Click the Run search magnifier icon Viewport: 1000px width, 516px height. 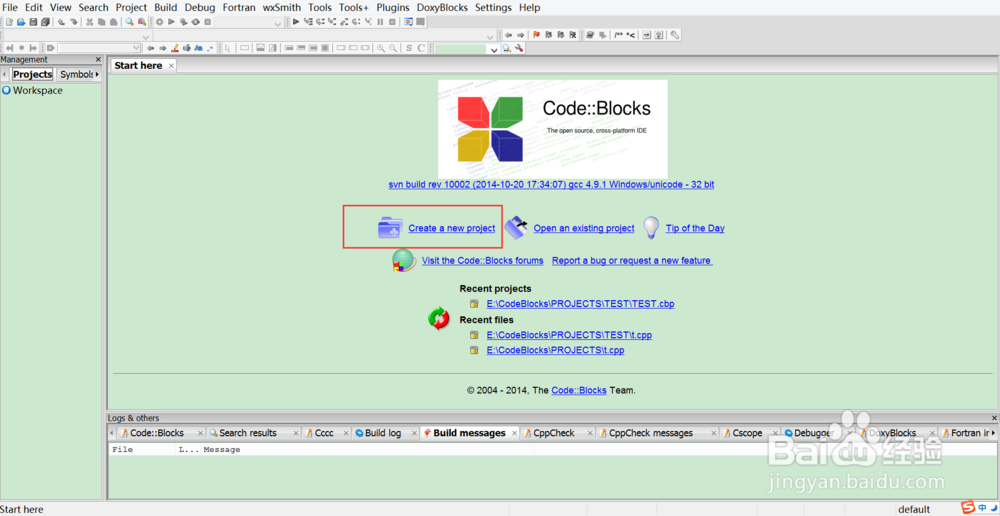pyautogui.click(x=507, y=48)
